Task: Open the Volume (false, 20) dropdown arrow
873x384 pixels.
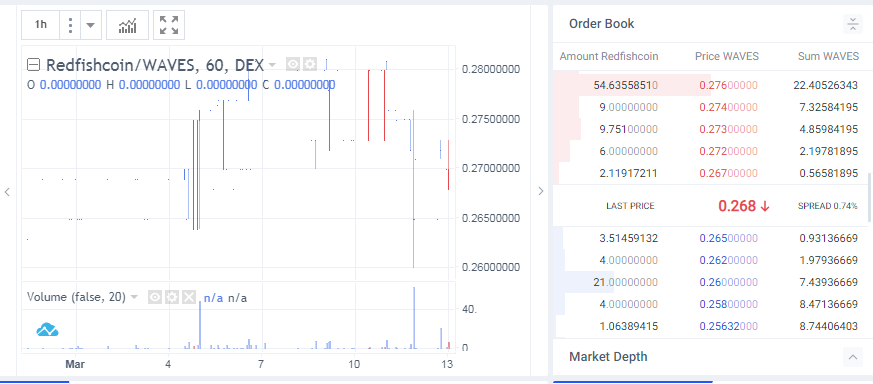Action: point(134,298)
